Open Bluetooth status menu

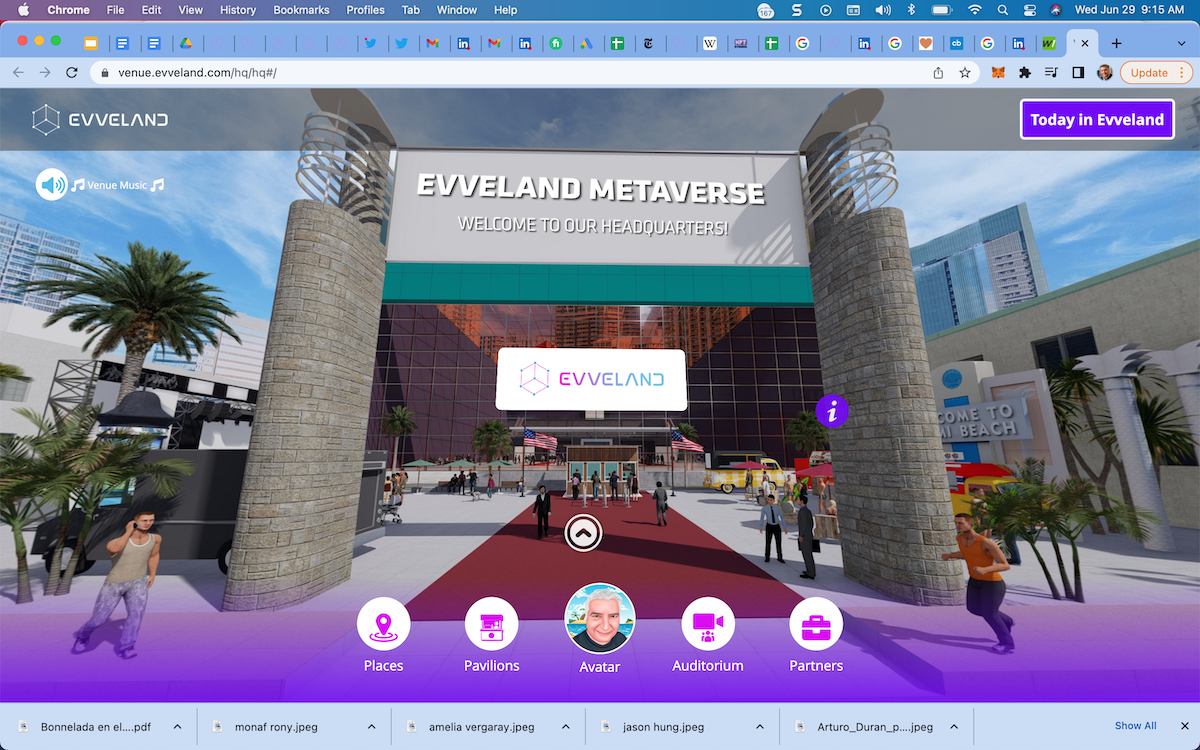911,10
